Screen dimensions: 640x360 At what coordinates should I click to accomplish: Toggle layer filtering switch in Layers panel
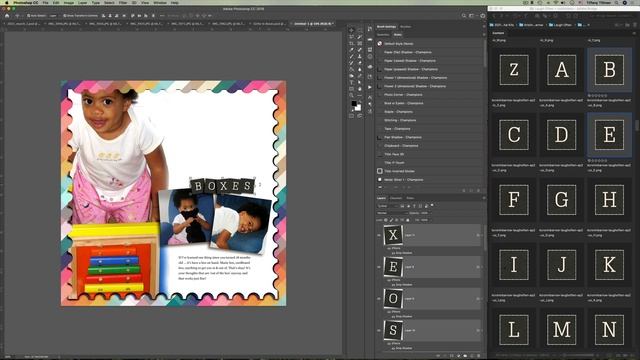click(432, 205)
